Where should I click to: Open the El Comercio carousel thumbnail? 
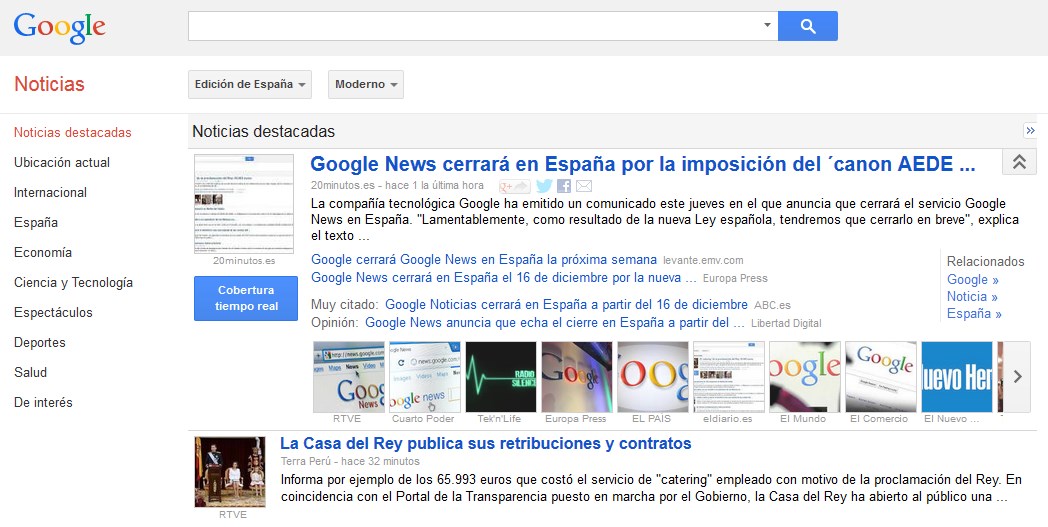click(881, 377)
